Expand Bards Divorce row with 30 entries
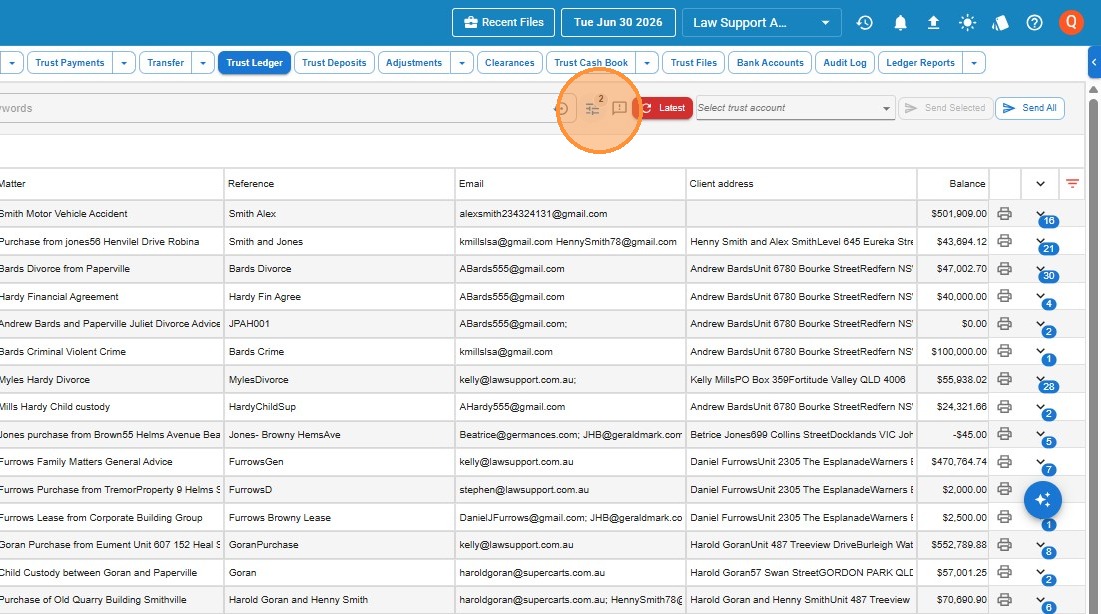 1041,268
